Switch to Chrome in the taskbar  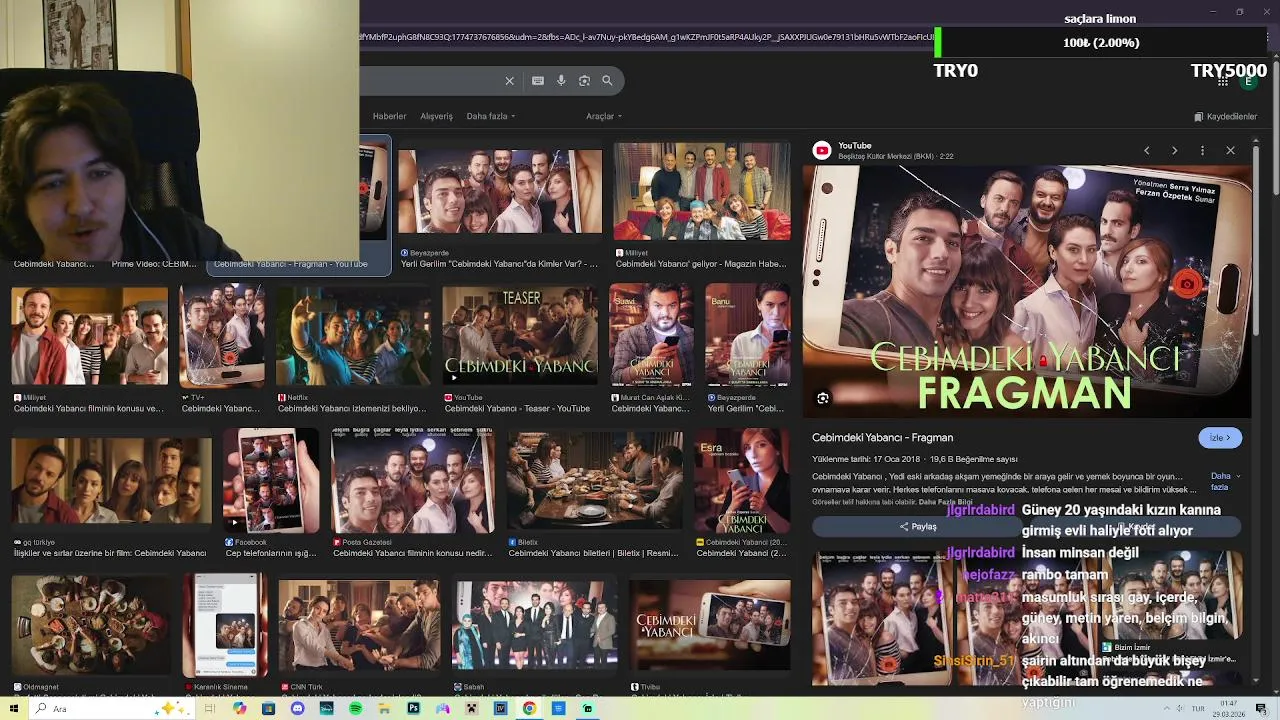click(x=529, y=708)
